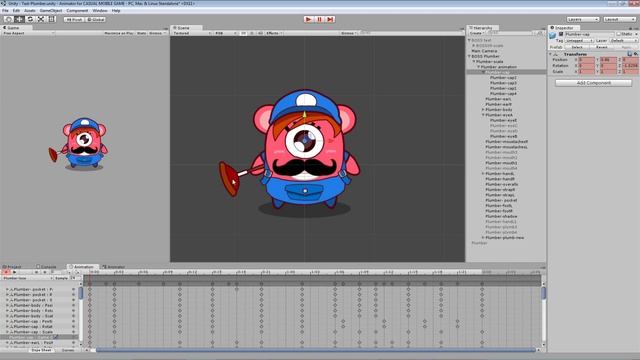This screenshot has width=640, height=360.
Task: Open the animation clip selector dropdown
Action: pos(28,278)
